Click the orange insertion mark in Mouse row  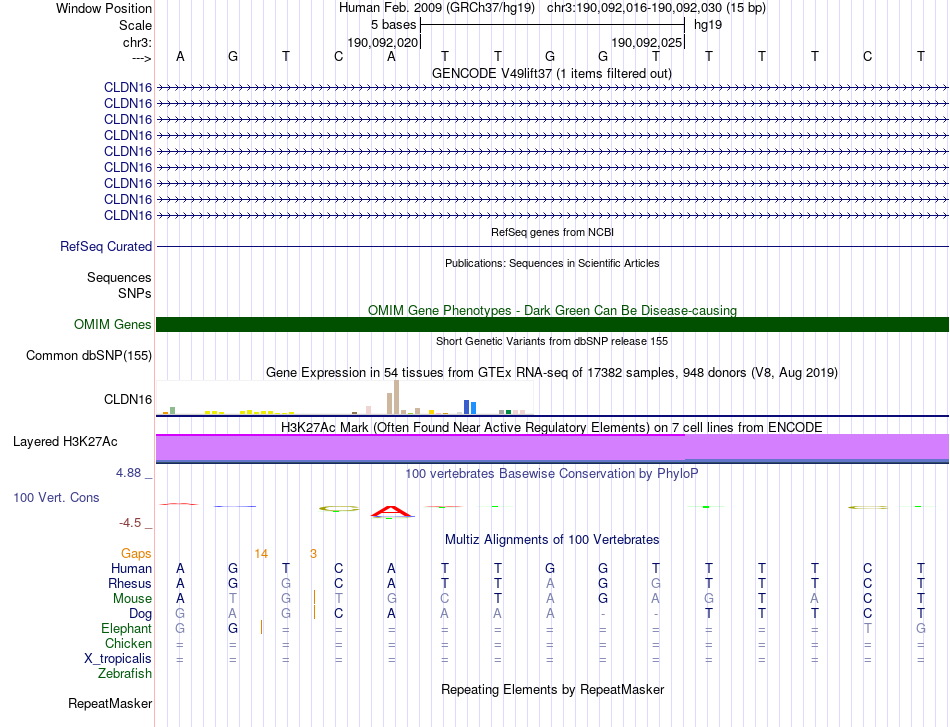314,597
